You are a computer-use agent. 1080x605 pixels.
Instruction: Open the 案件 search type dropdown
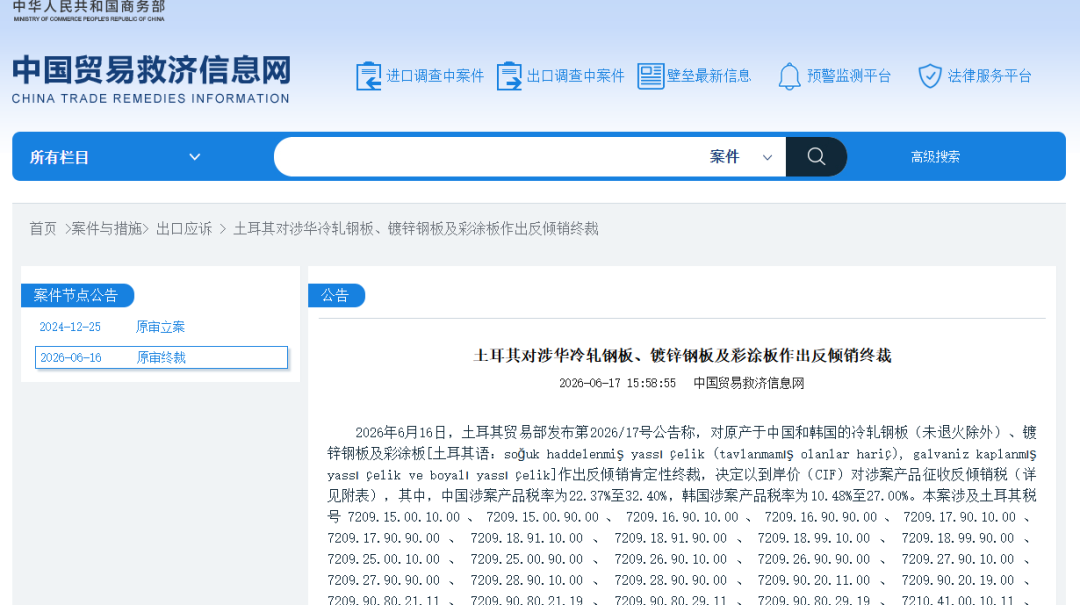pyautogui.click(x=740, y=157)
